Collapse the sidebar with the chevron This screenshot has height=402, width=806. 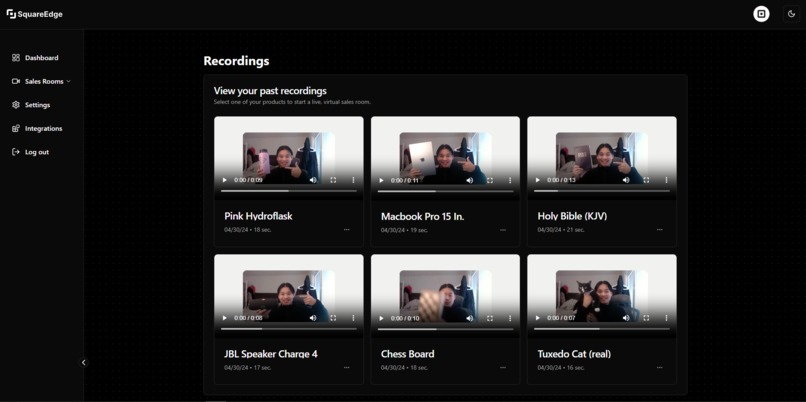pyautogui.click(x=84, y=362)
